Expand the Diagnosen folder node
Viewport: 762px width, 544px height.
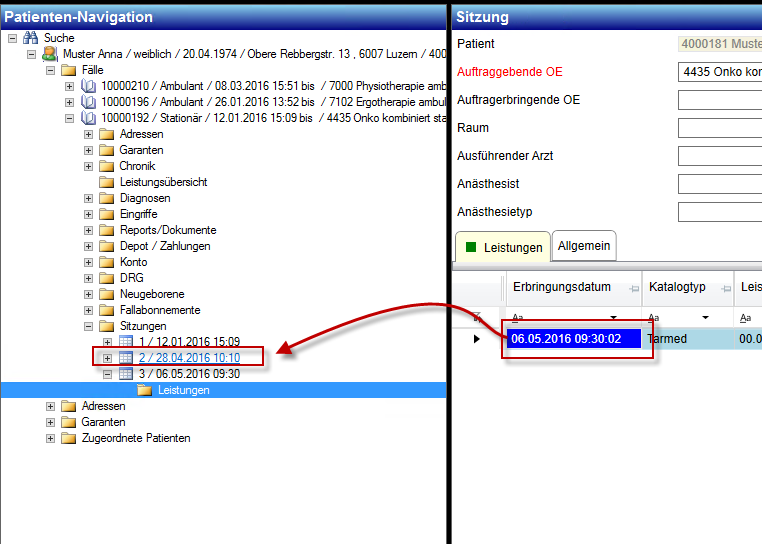pos(88,198)
